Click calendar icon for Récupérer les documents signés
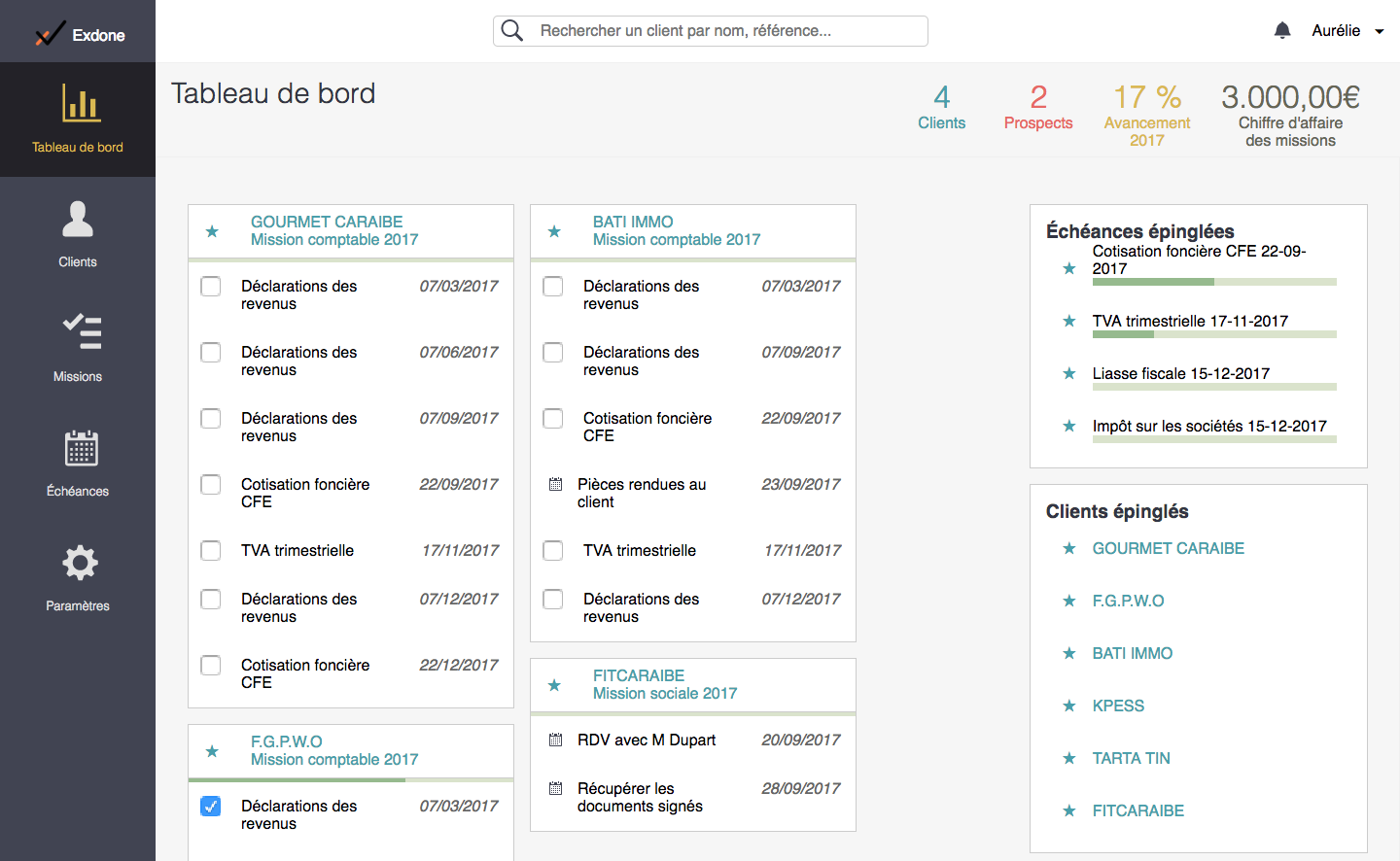Viewport: 1400px width, 861px height. click(x=556, y=788)
